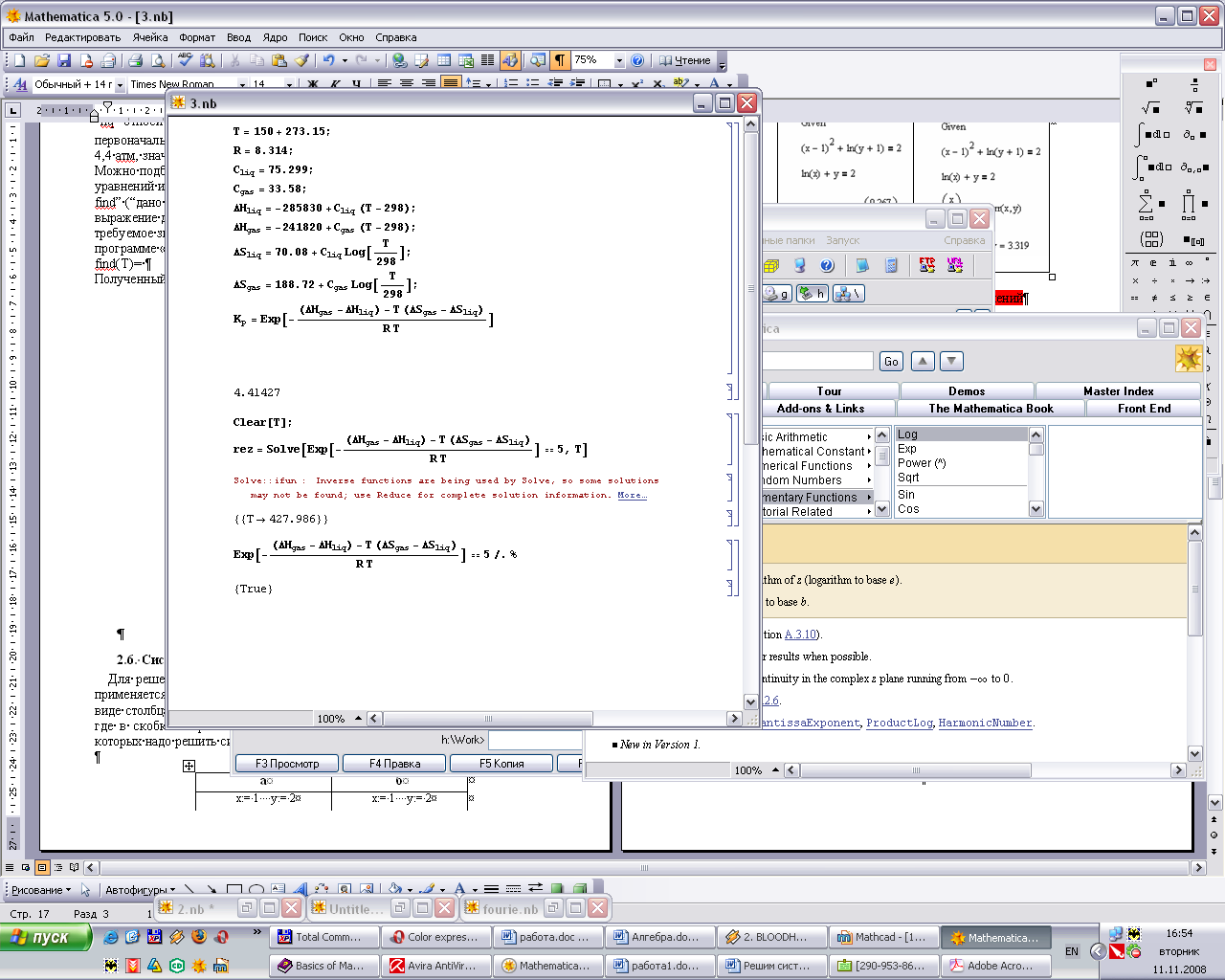Click the vertical scrollbar of 3.nb notebook

750,412
